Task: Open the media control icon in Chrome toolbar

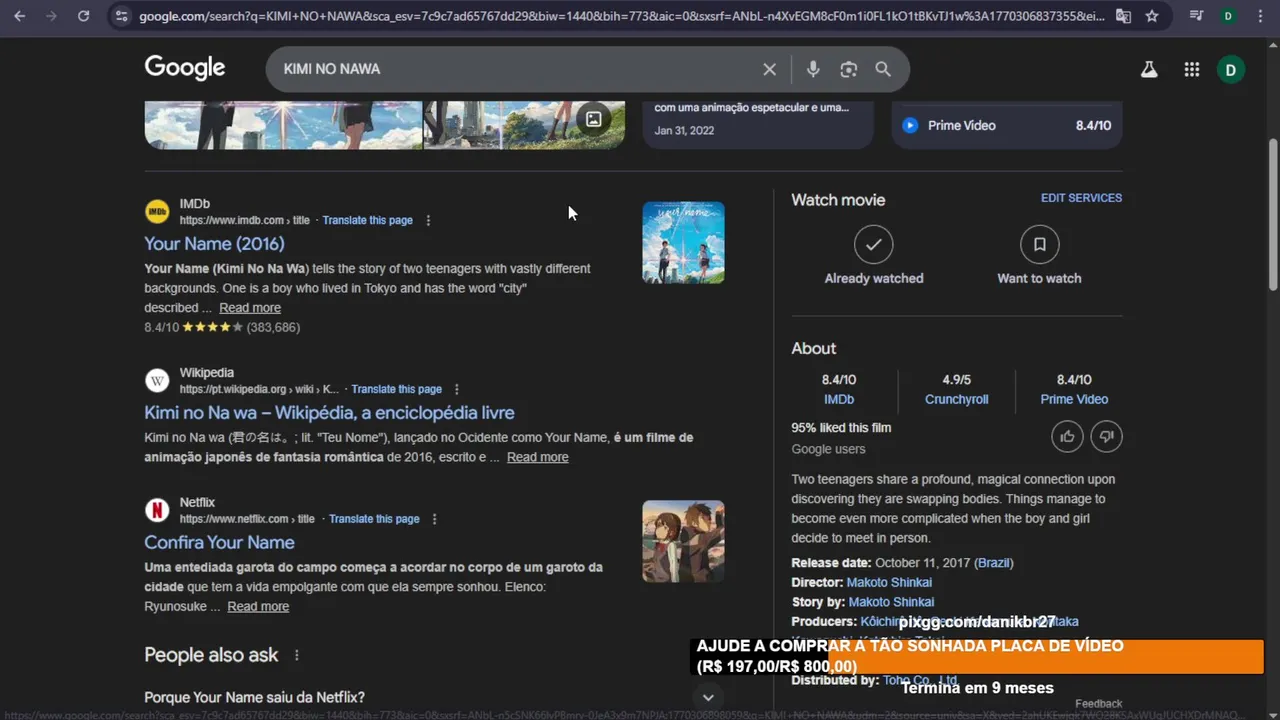Action: pos(1197,16)
